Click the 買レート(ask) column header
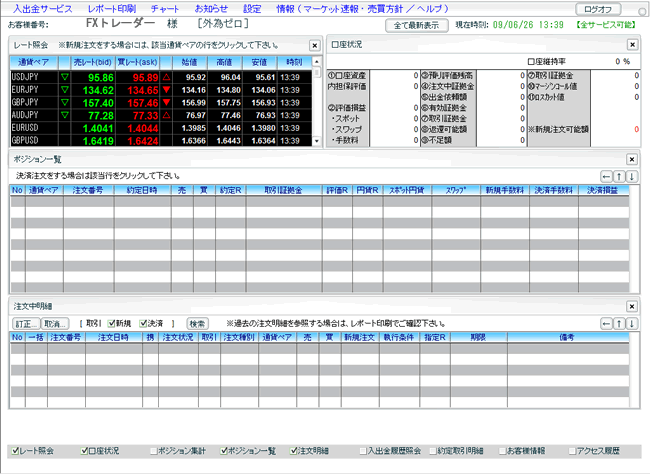The image size is (650, 474). [x=137, y=62]
